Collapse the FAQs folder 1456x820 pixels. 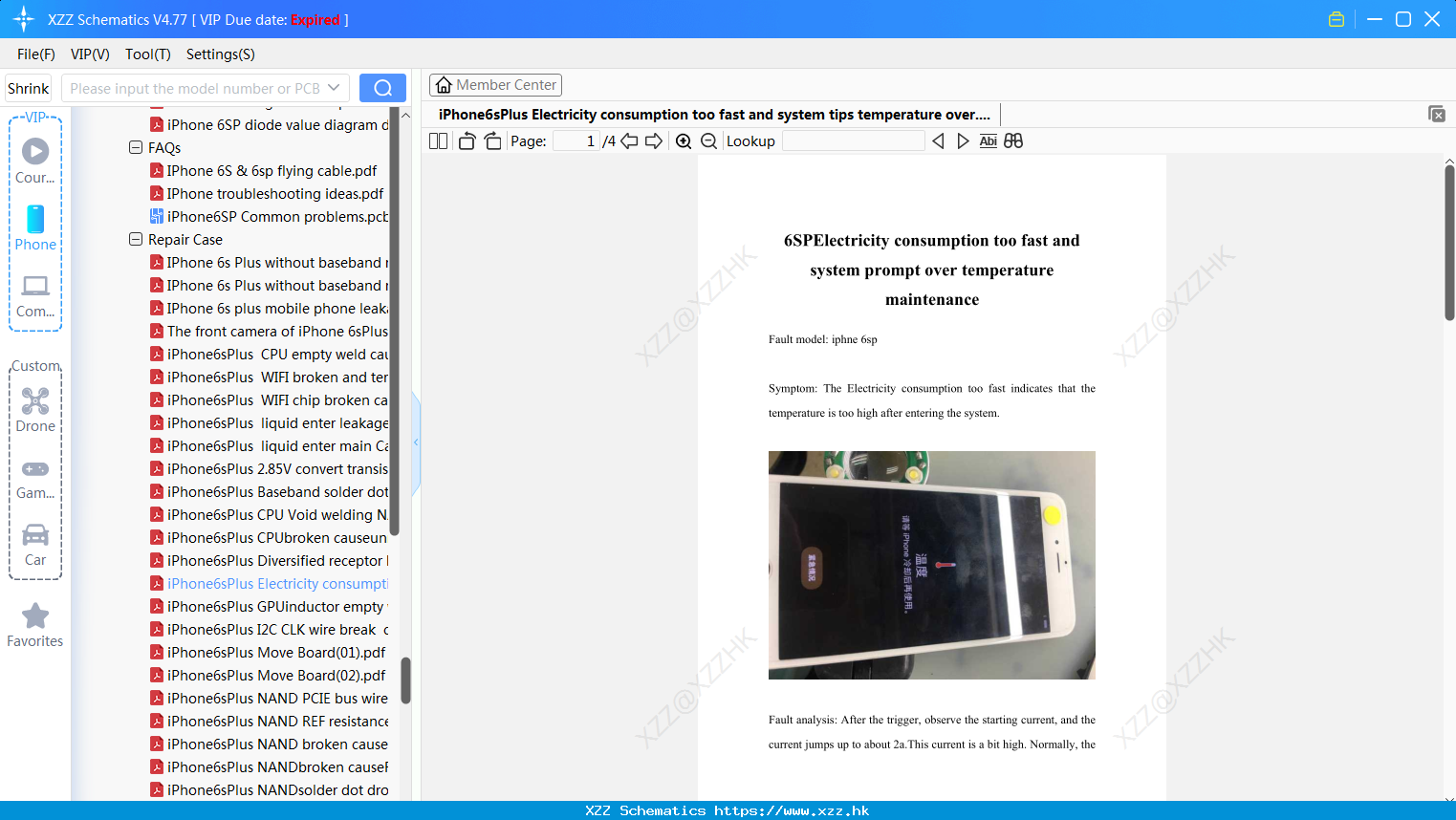[136, 147]
